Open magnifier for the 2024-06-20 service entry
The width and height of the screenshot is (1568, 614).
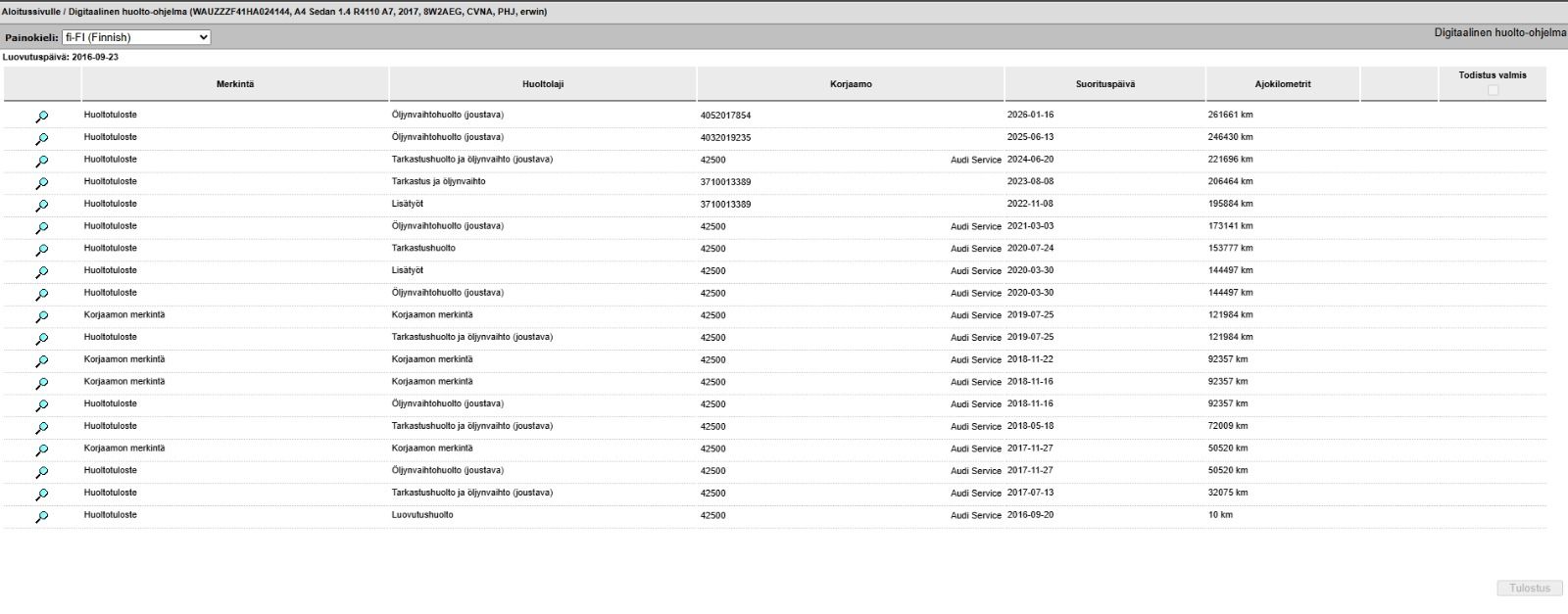pos(42,162)
